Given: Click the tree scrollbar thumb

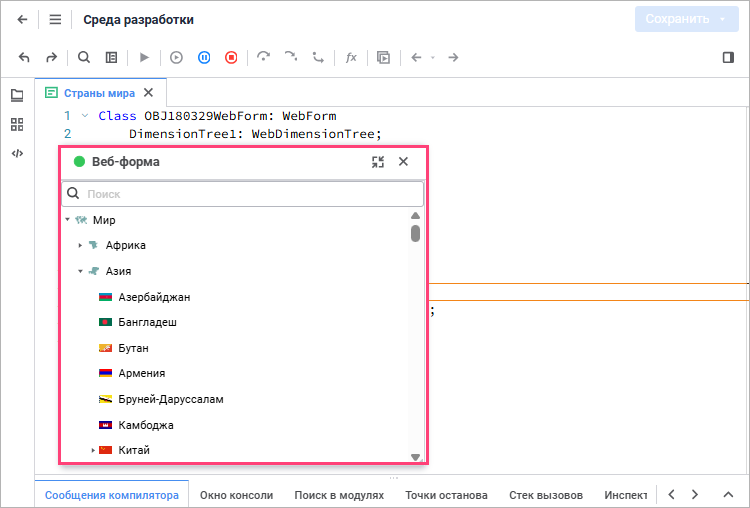Looking at the screenshot, I should pos(415,233).
